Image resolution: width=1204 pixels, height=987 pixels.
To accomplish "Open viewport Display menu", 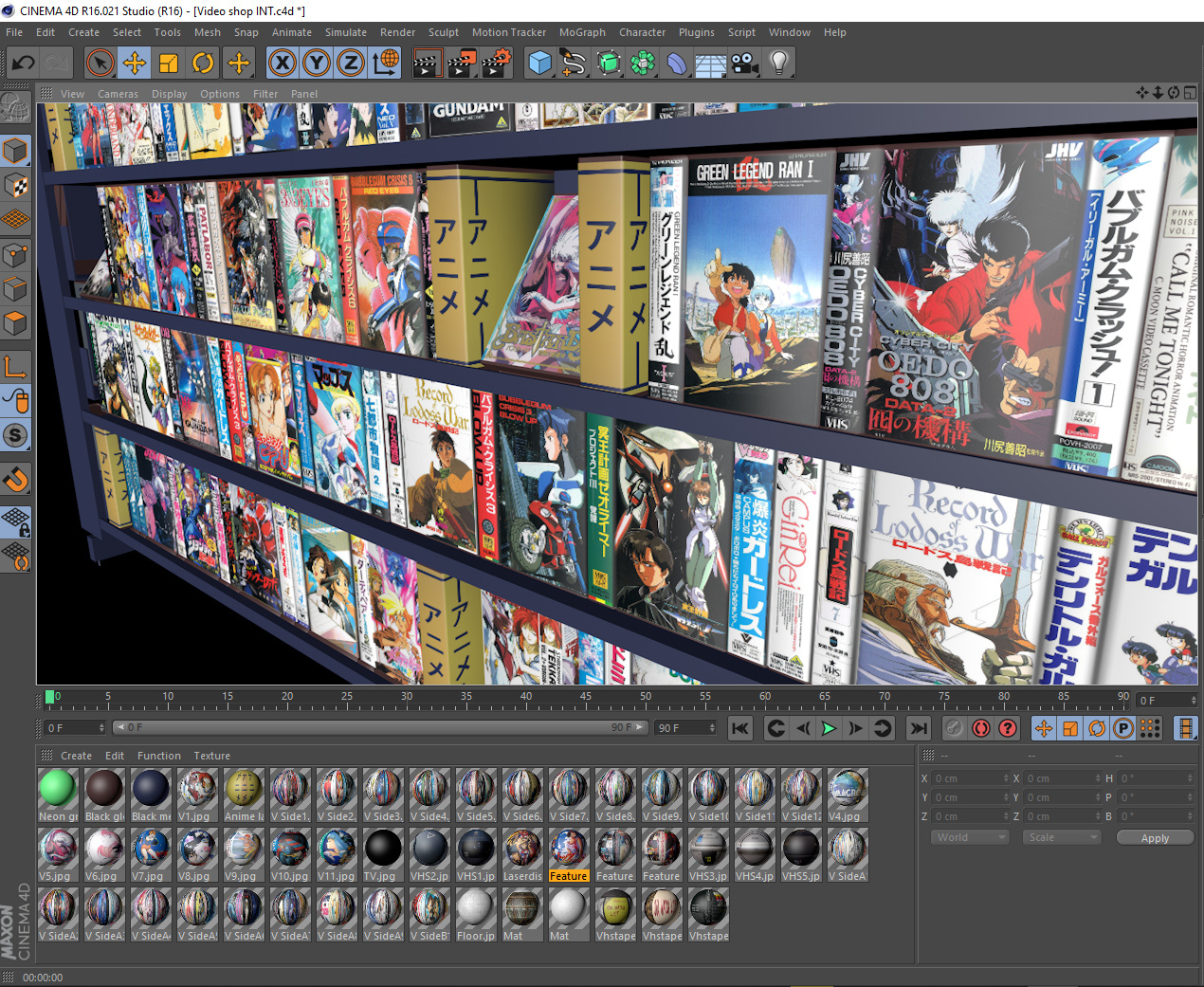I will [170, 94].
